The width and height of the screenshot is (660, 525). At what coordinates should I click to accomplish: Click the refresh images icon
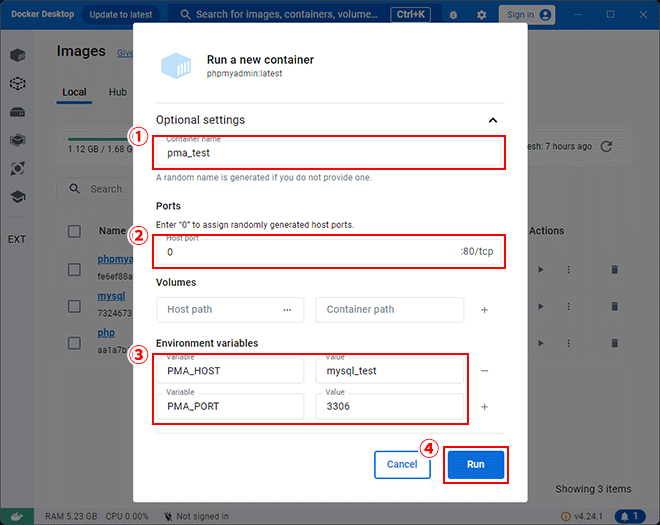coord(606,146)
